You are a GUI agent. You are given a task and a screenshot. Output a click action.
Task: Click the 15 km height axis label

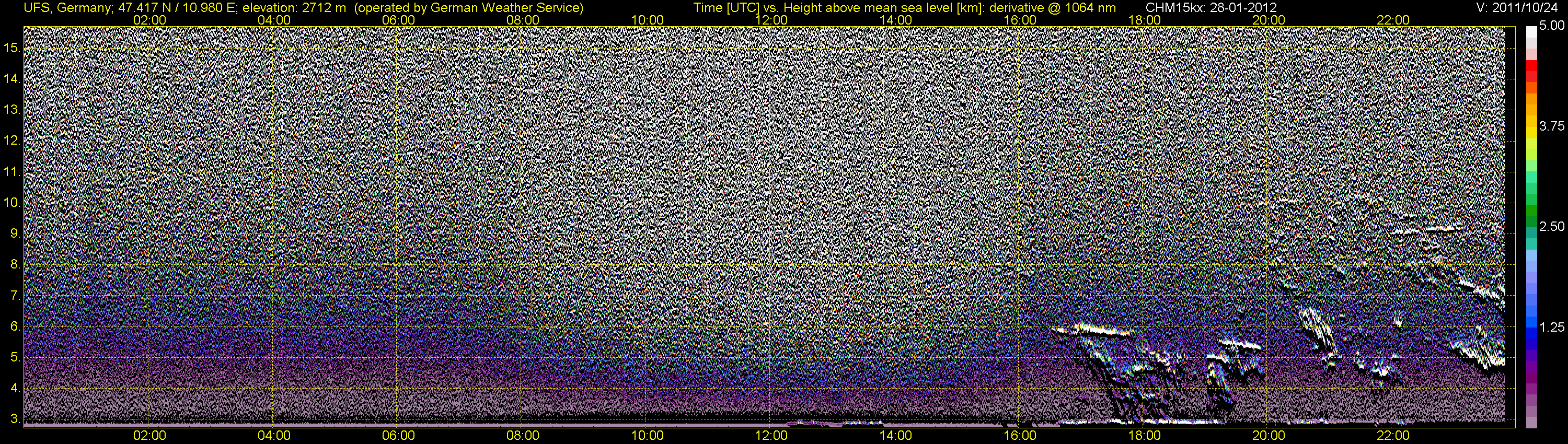(x=12, y=48)
